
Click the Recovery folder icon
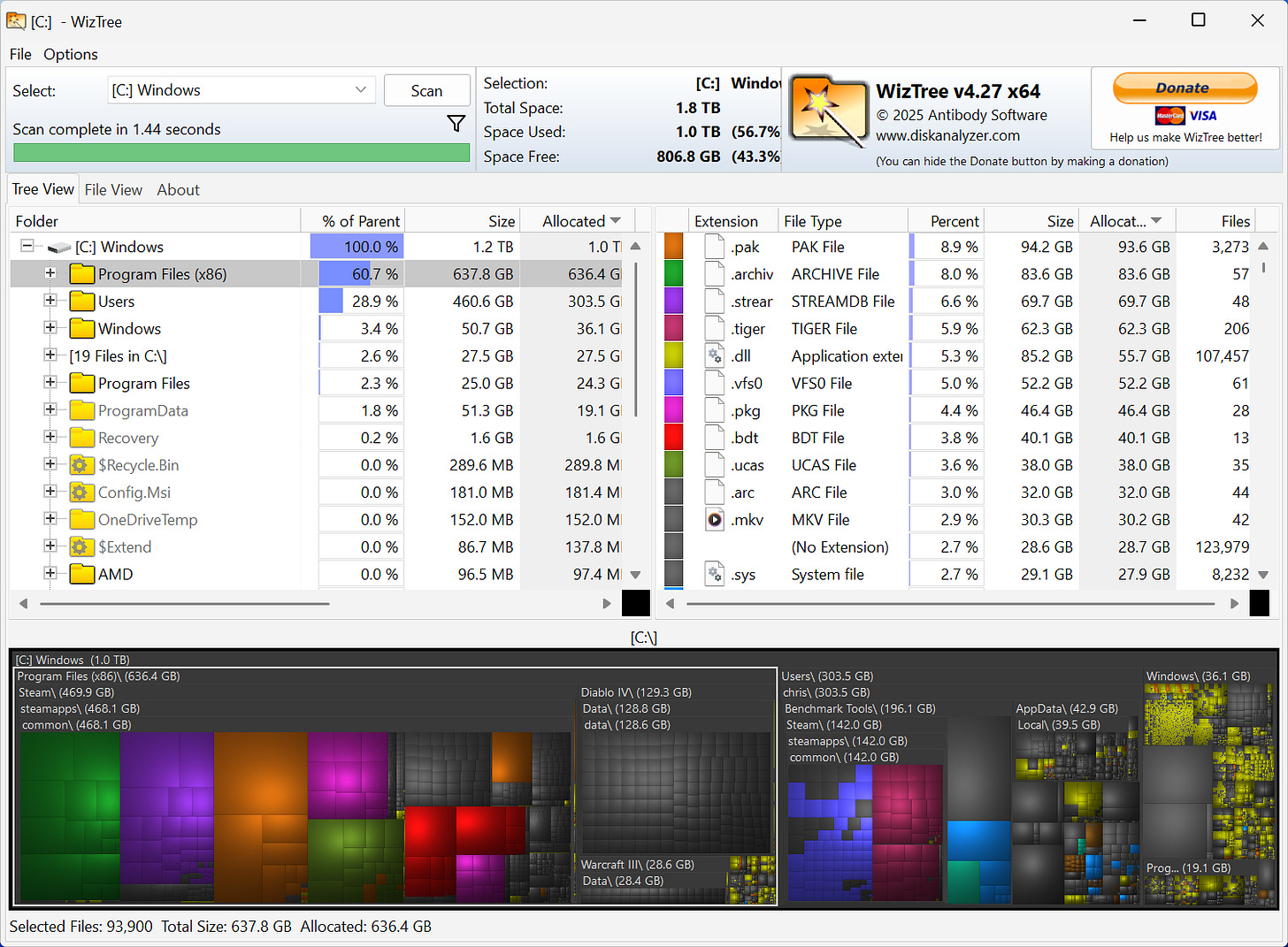coord(82,438)
